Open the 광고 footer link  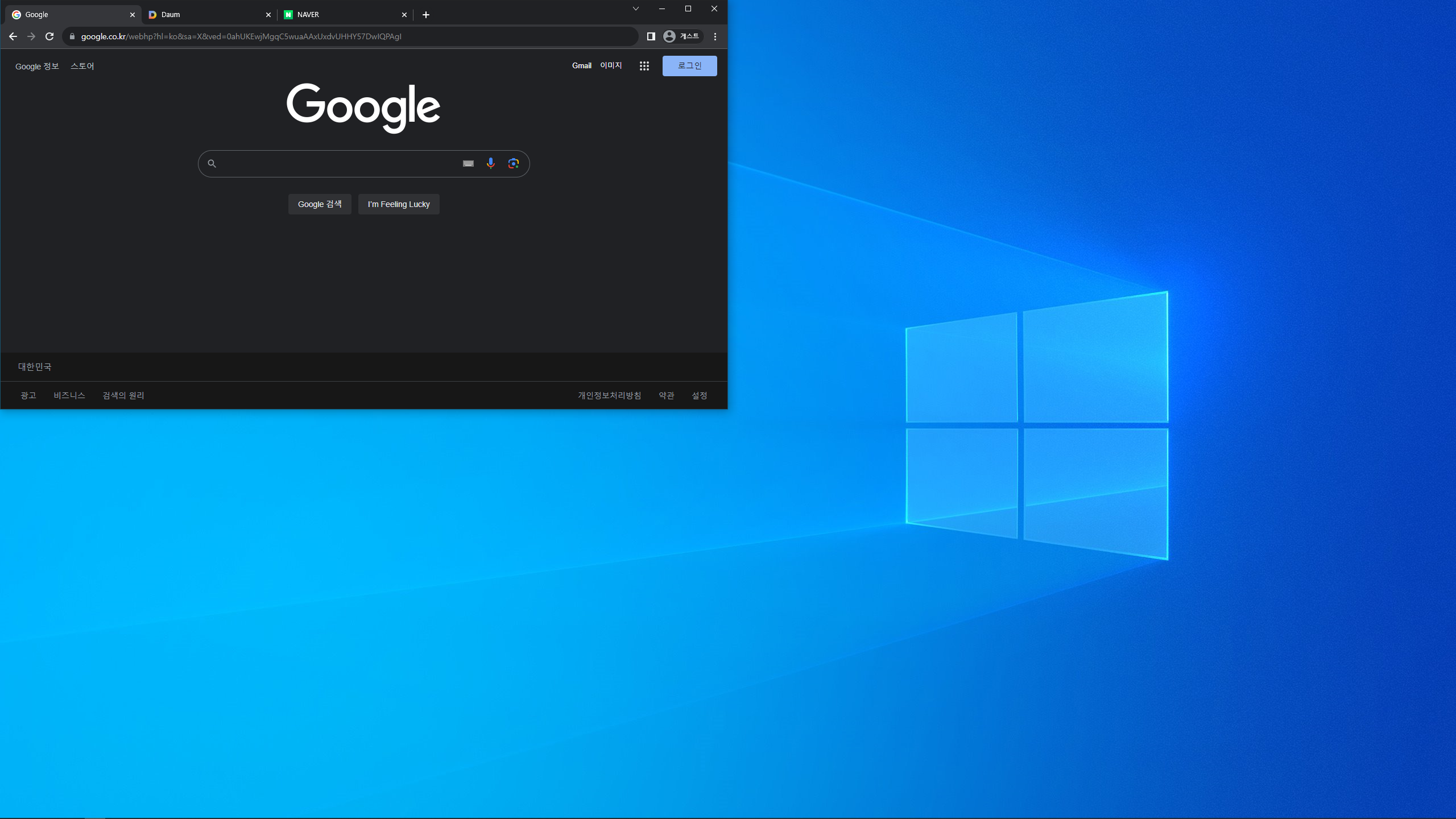(x=28, y=395)
